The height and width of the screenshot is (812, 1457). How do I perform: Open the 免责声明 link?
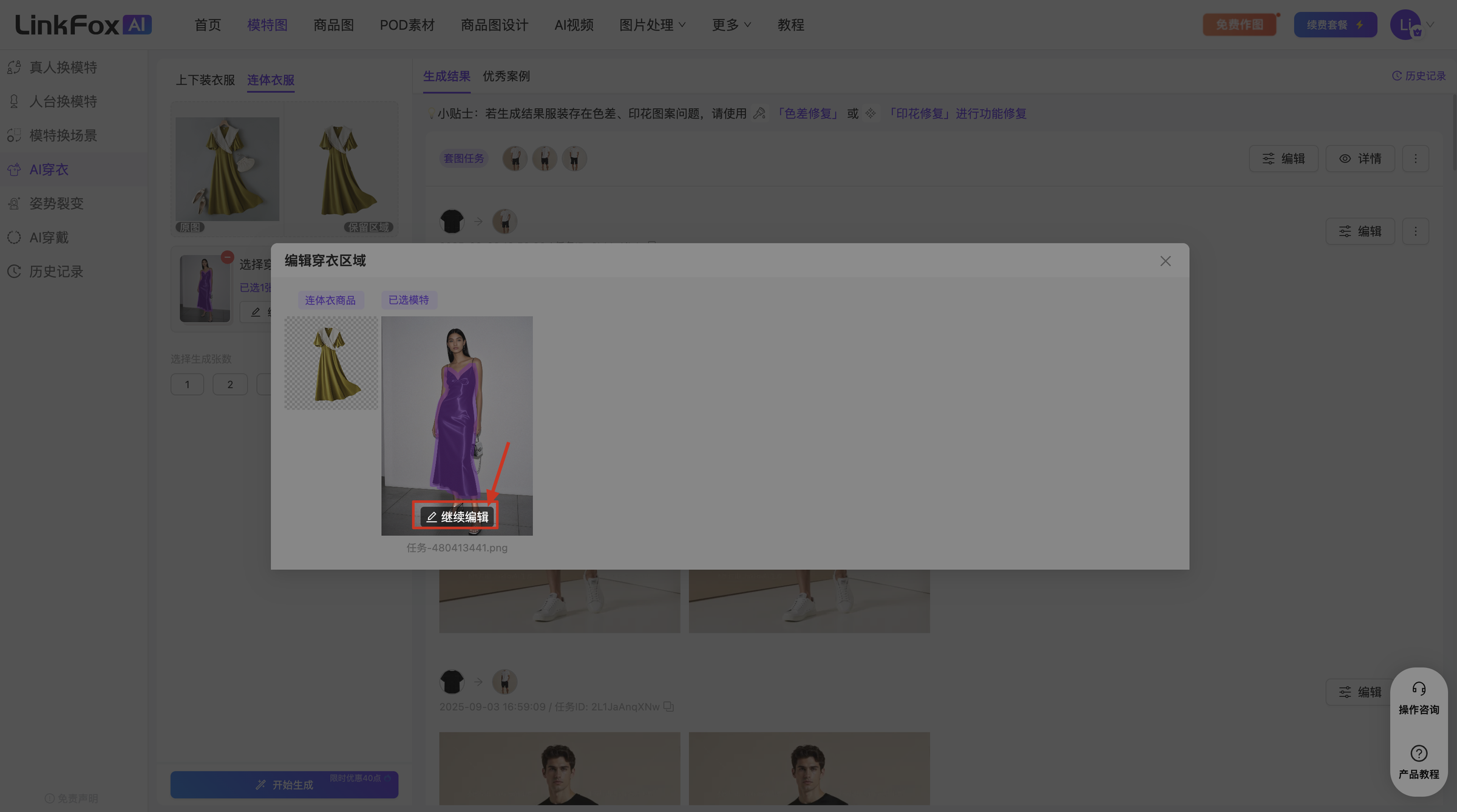click(72, 798)
